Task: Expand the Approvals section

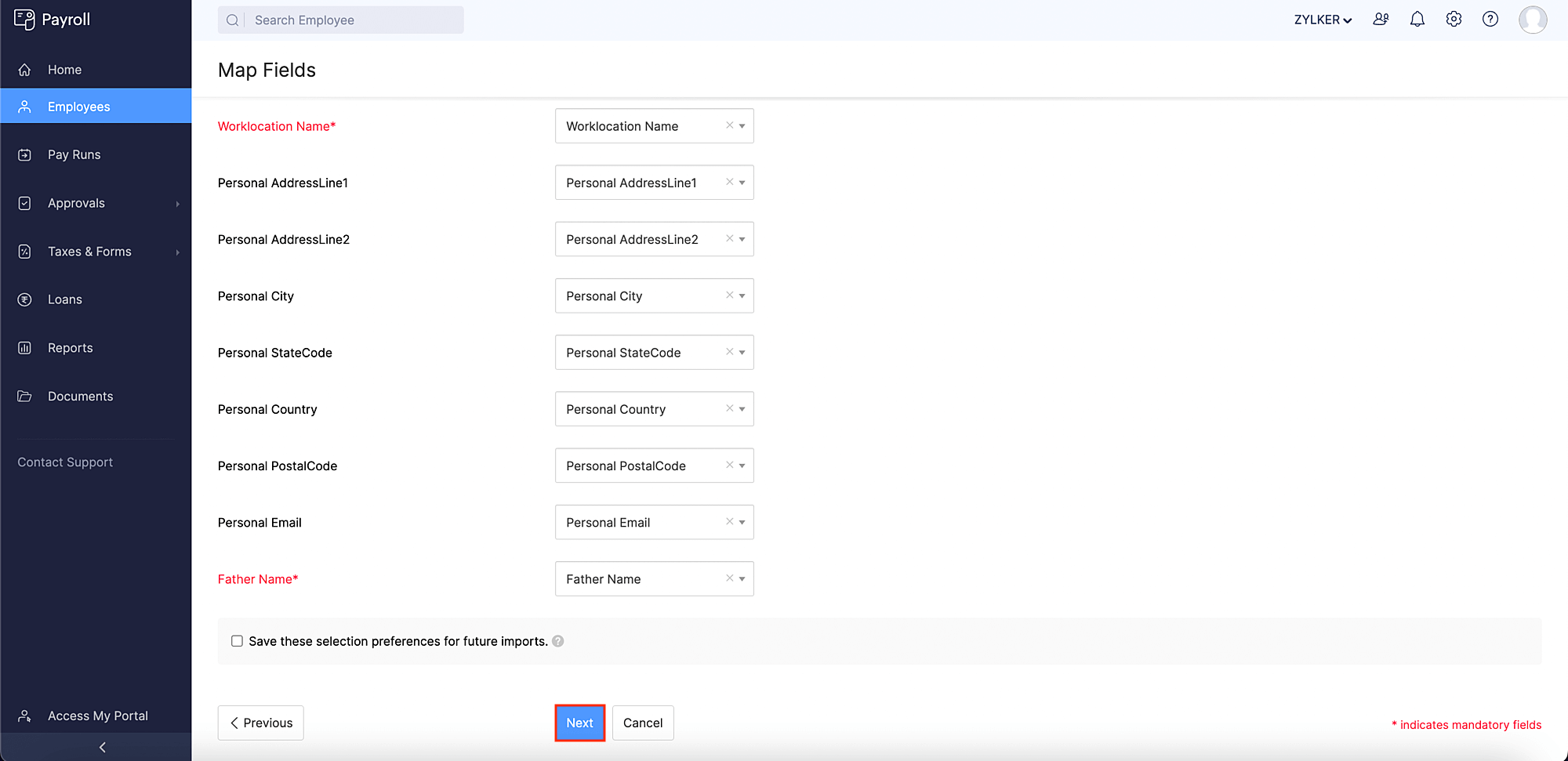Action: click(x=77, y=202)
